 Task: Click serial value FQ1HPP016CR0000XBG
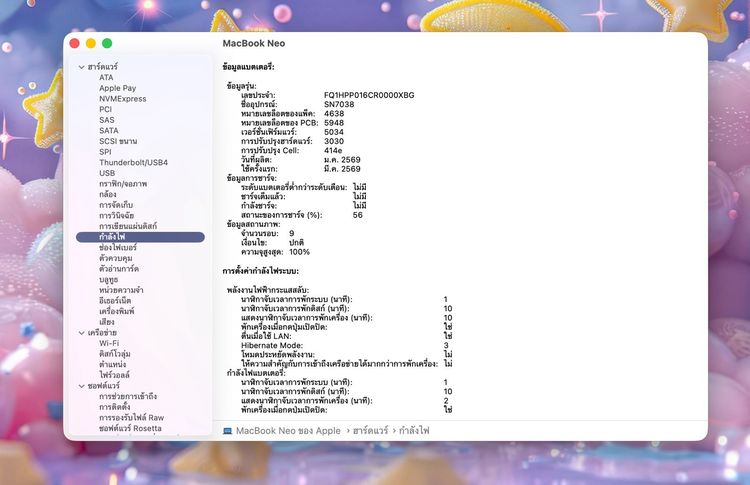[369, 95]
